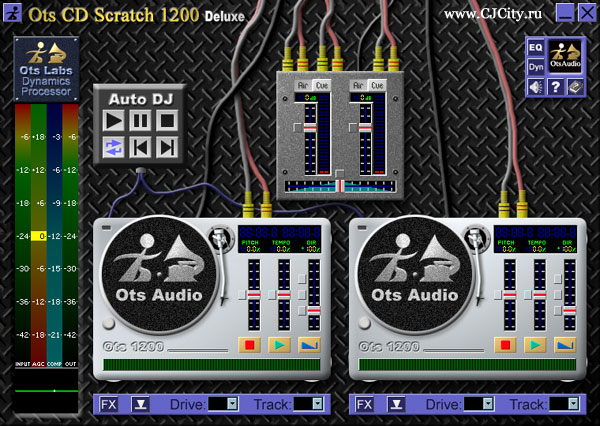The height and width of the screenshot is (426, 600).
Task: Expand left deck Track dropdown
Action: pos(318,404)
